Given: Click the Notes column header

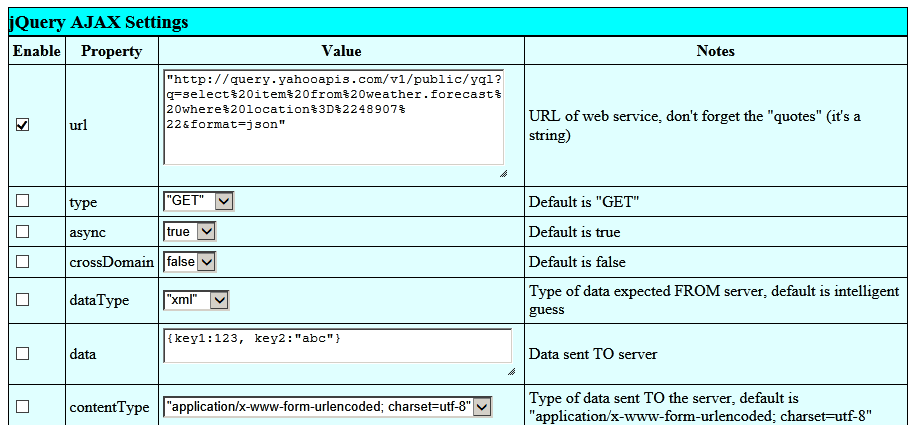Looking at the screenshot, I should coord(715,51).
